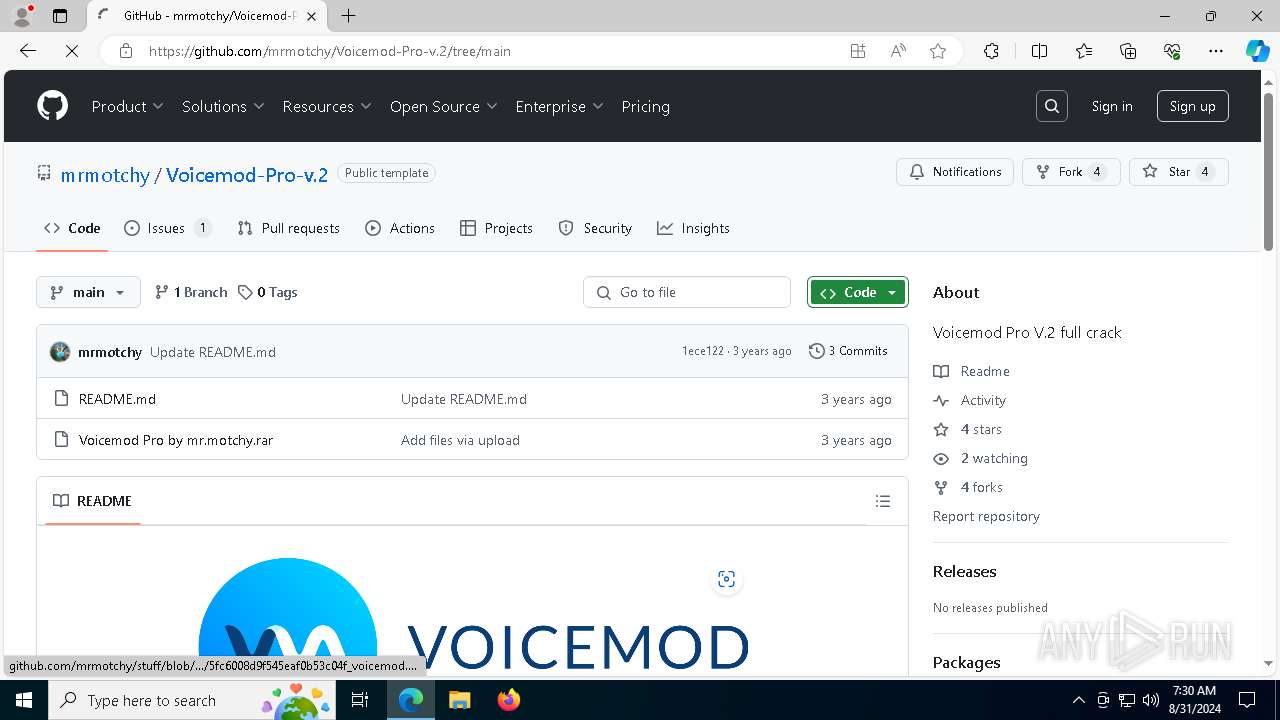Image resolution: width=1280 pixels, height=720 pixels.
Task: Open Collections in Edge toolbar
Action: pyautogui.click(x=1128, y=51)
